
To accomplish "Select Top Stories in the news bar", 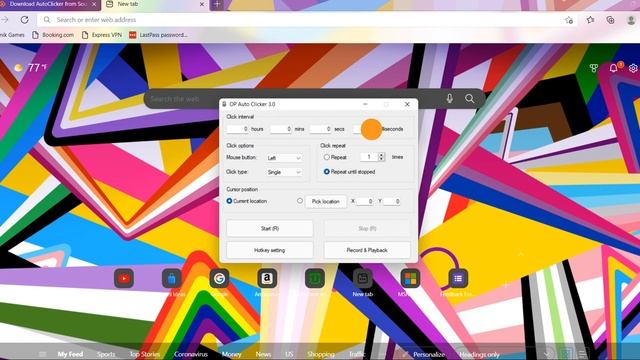I will 144,354.
